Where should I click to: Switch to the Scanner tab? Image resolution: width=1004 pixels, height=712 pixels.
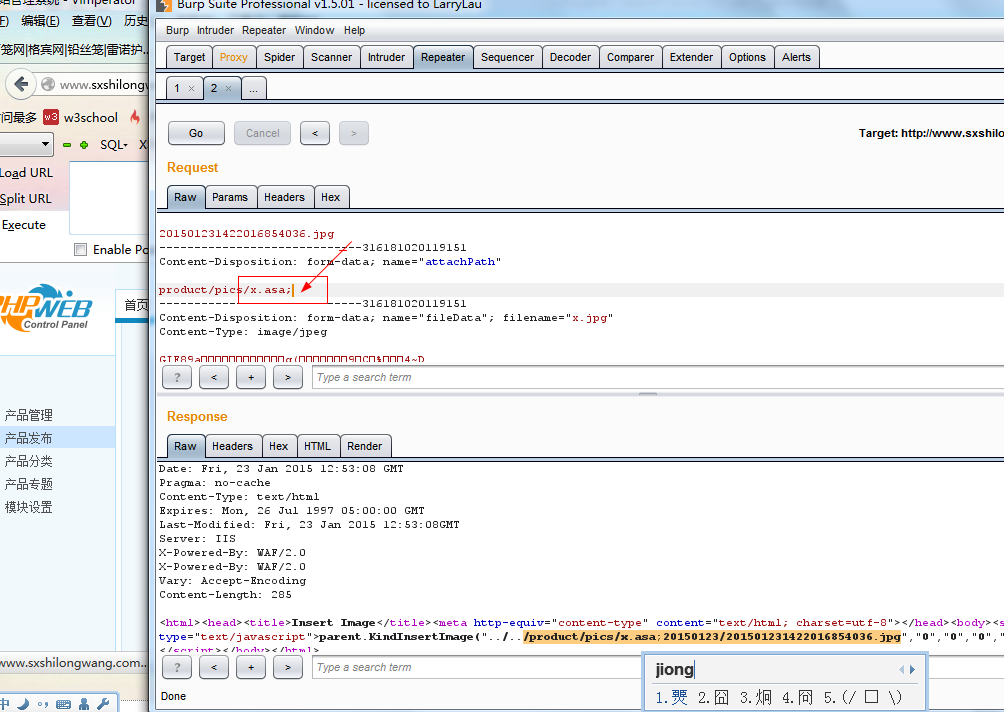pyautogui.click(x=332, y=57)
